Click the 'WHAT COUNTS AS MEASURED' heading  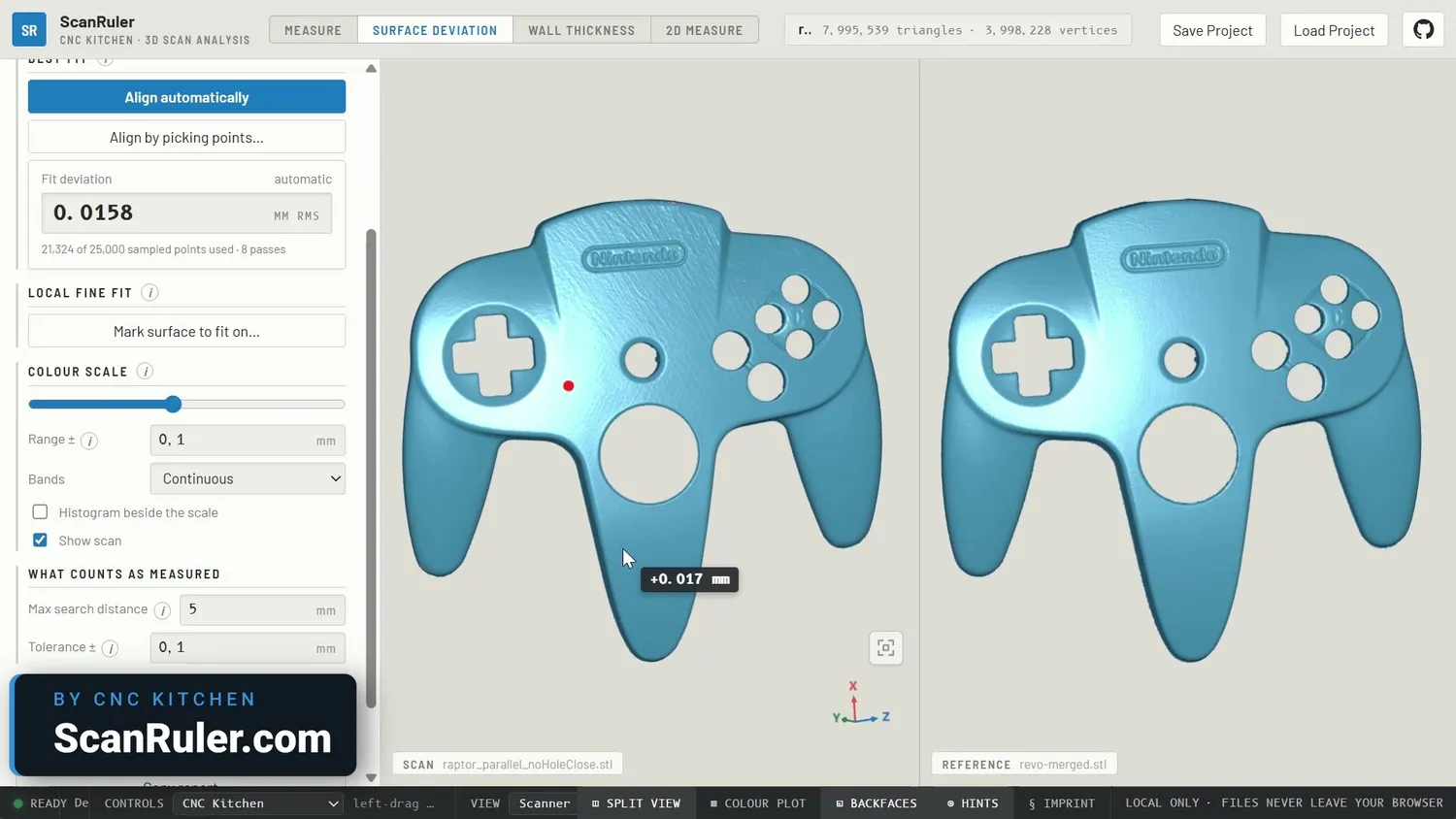coord(124,574)
